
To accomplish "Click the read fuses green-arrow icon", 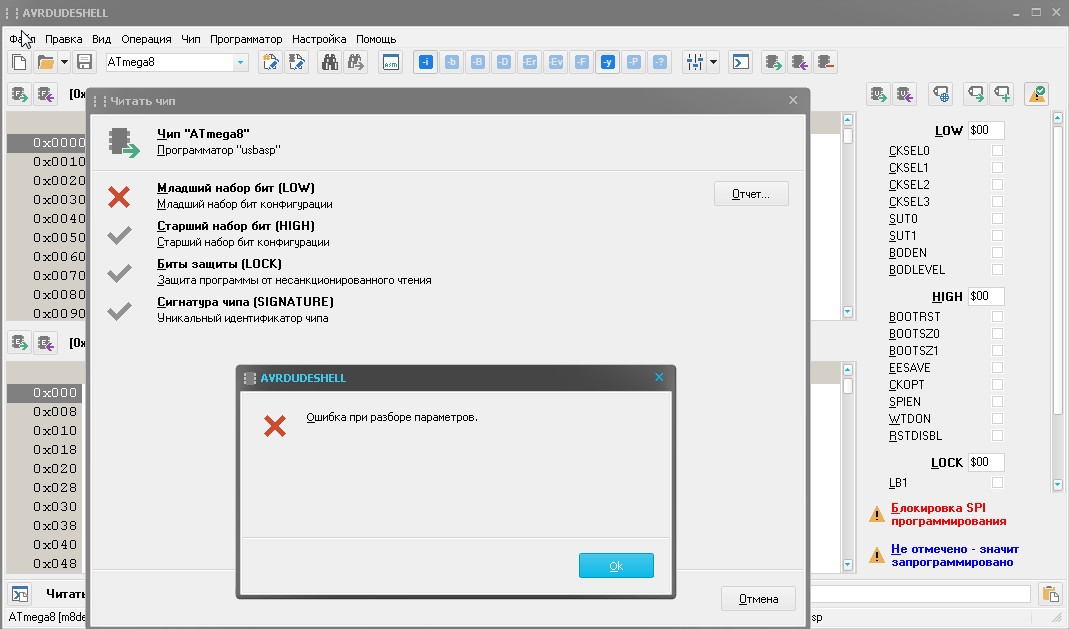I will tap(879, 94).
